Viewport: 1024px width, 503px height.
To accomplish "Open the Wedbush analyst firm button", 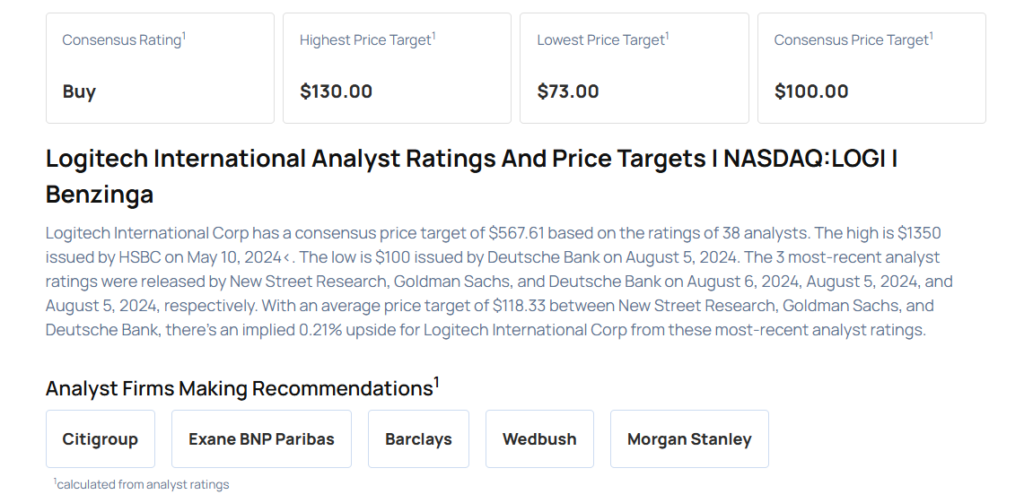I will coord(539,439).
